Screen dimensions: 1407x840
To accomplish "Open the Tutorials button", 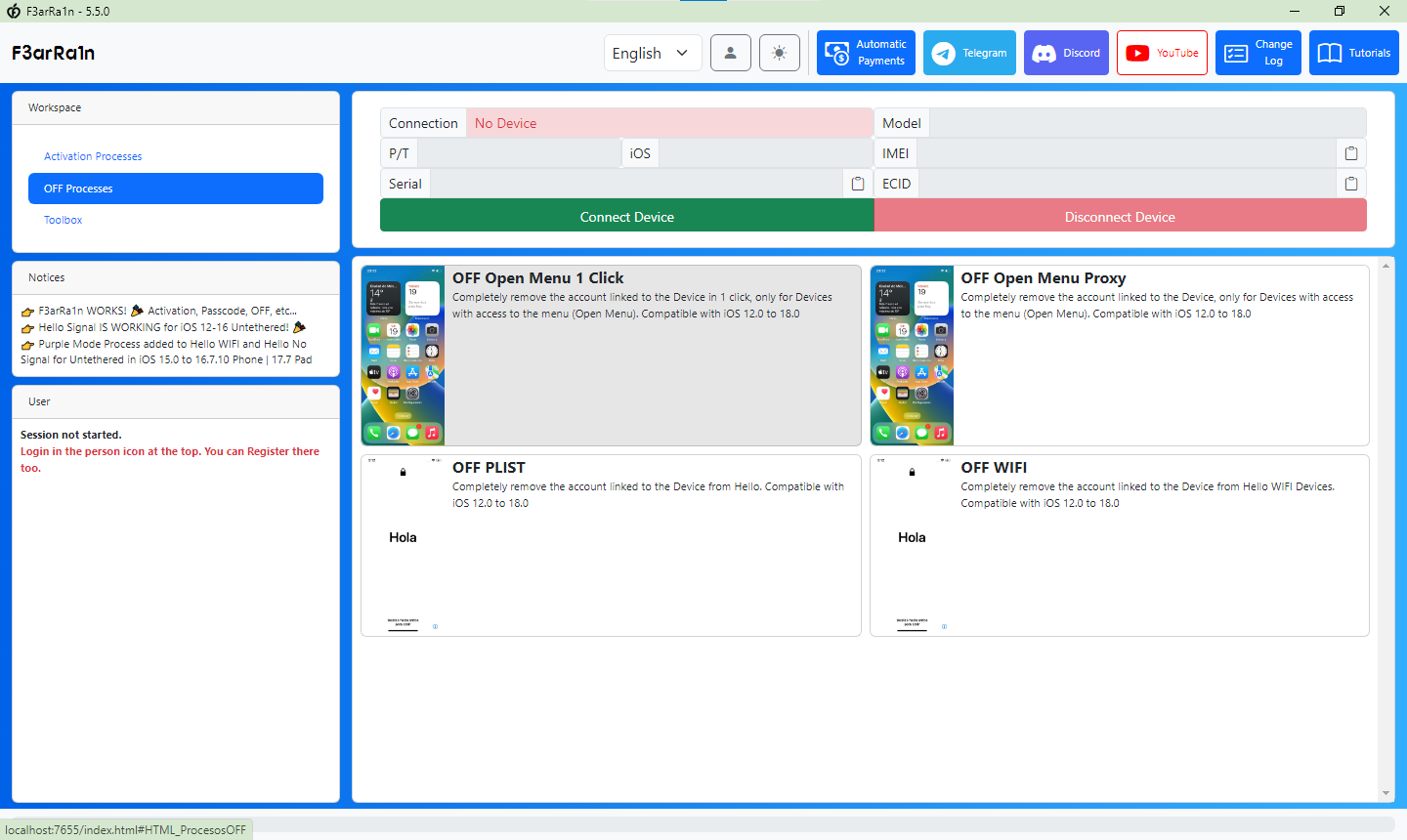I will coord(1354,53).
